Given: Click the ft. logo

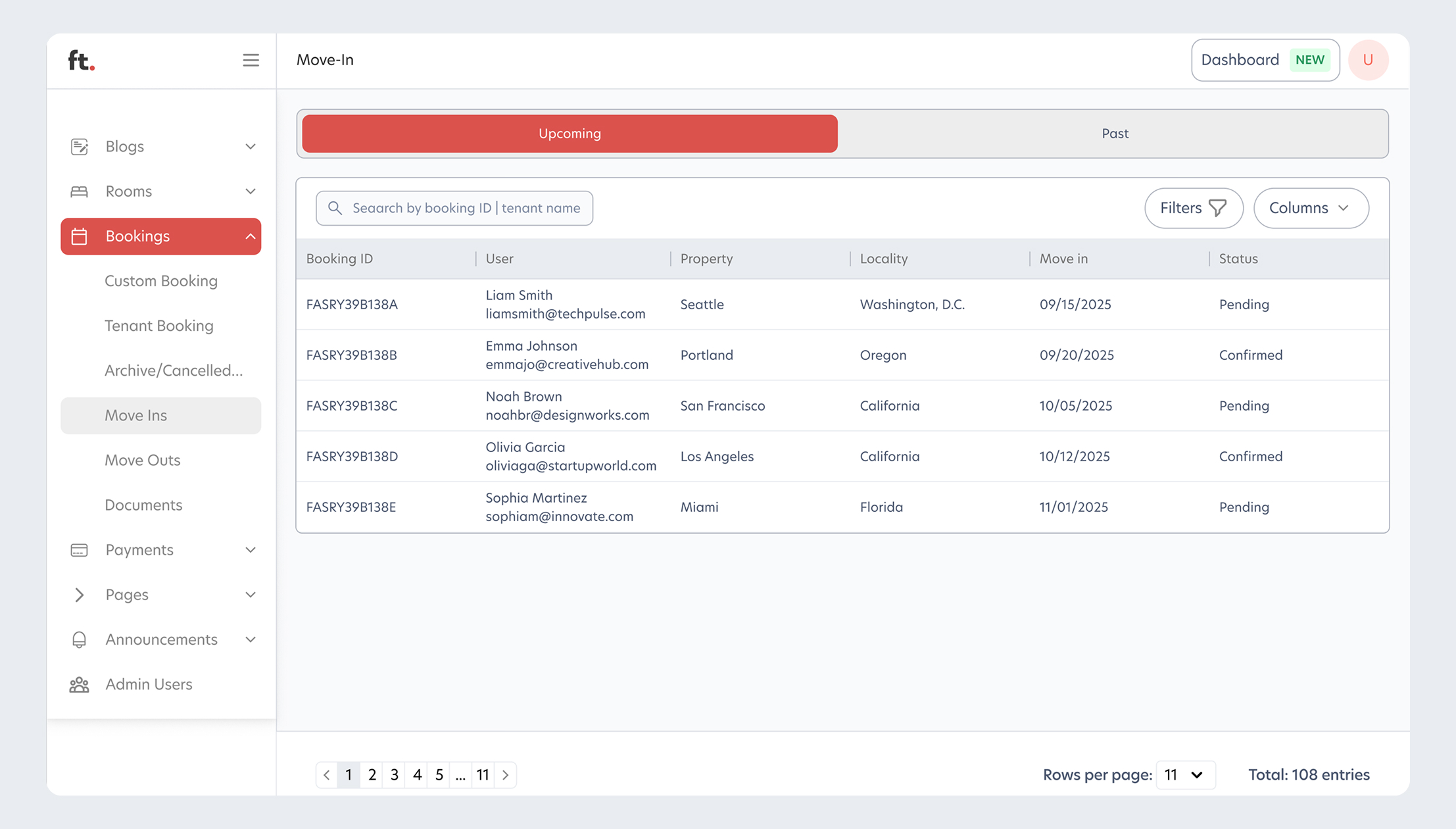Looking at the screenshot, I should 82,60.
